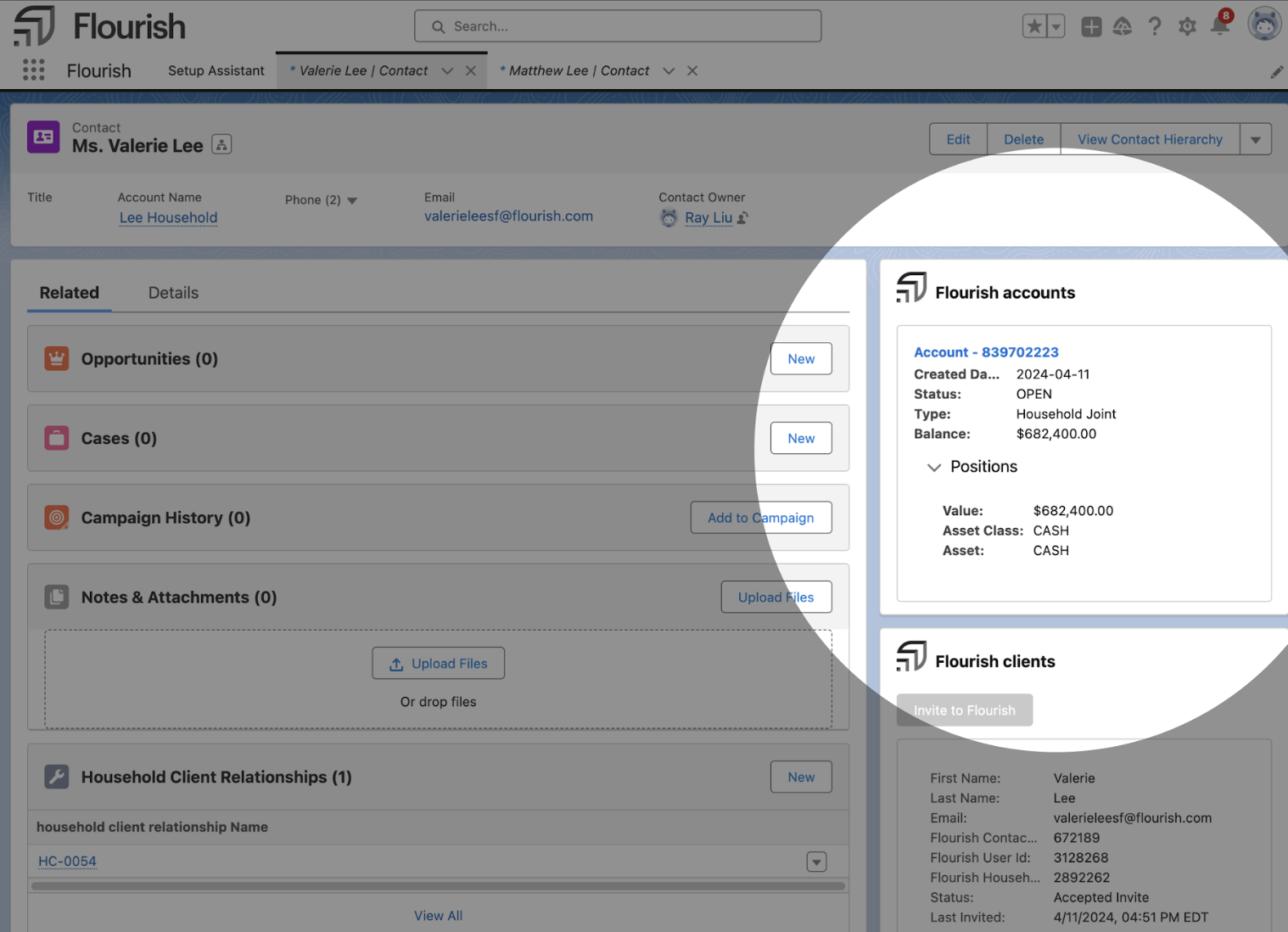Open the row actions for HC-0054
Screen dimensions: 1288x932
click(x=816, y=861)
